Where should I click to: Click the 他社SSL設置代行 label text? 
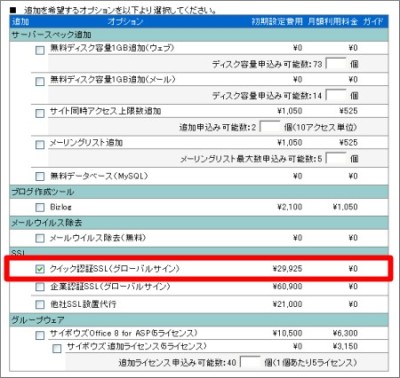pos(83,304)
